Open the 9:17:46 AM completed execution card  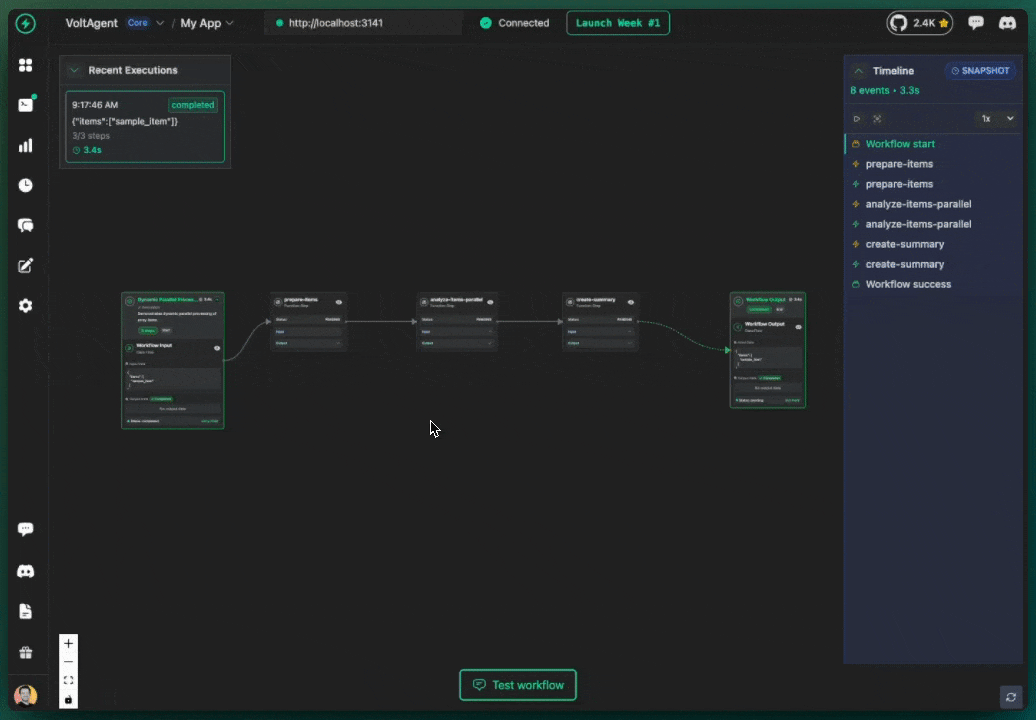click(x=145, y=127)
